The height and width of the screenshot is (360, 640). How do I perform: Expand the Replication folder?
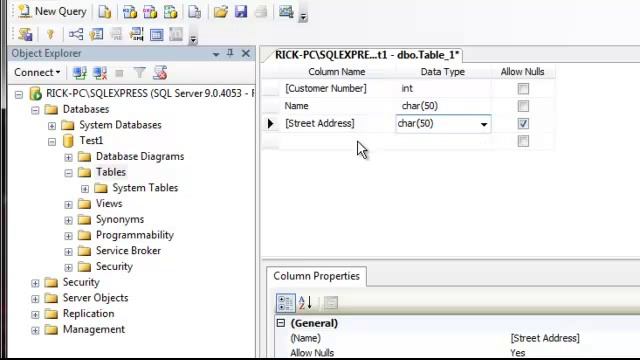(x=35, y=315)
